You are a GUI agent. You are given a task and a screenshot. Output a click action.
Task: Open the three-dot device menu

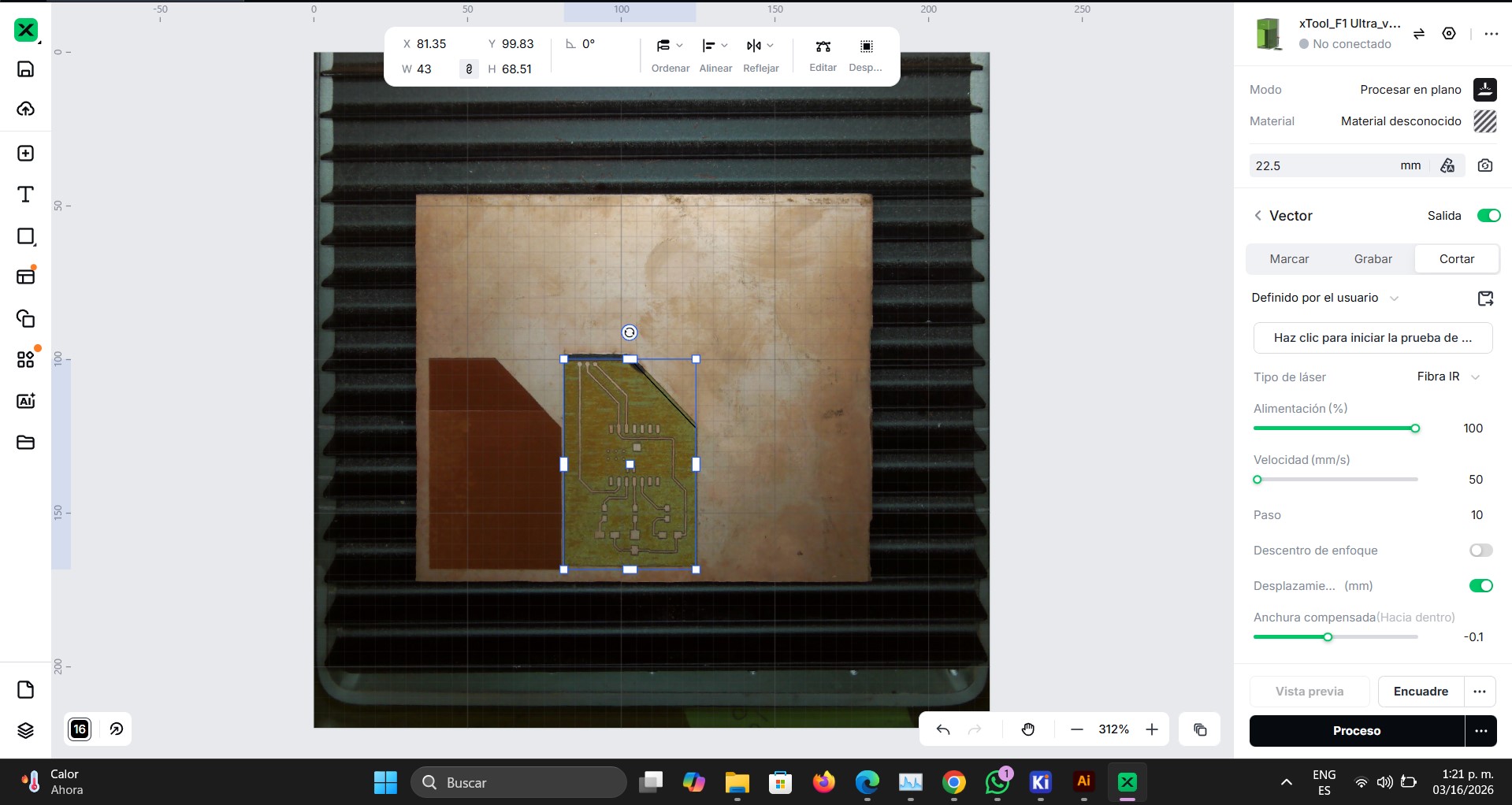(x=1492, y=34)
